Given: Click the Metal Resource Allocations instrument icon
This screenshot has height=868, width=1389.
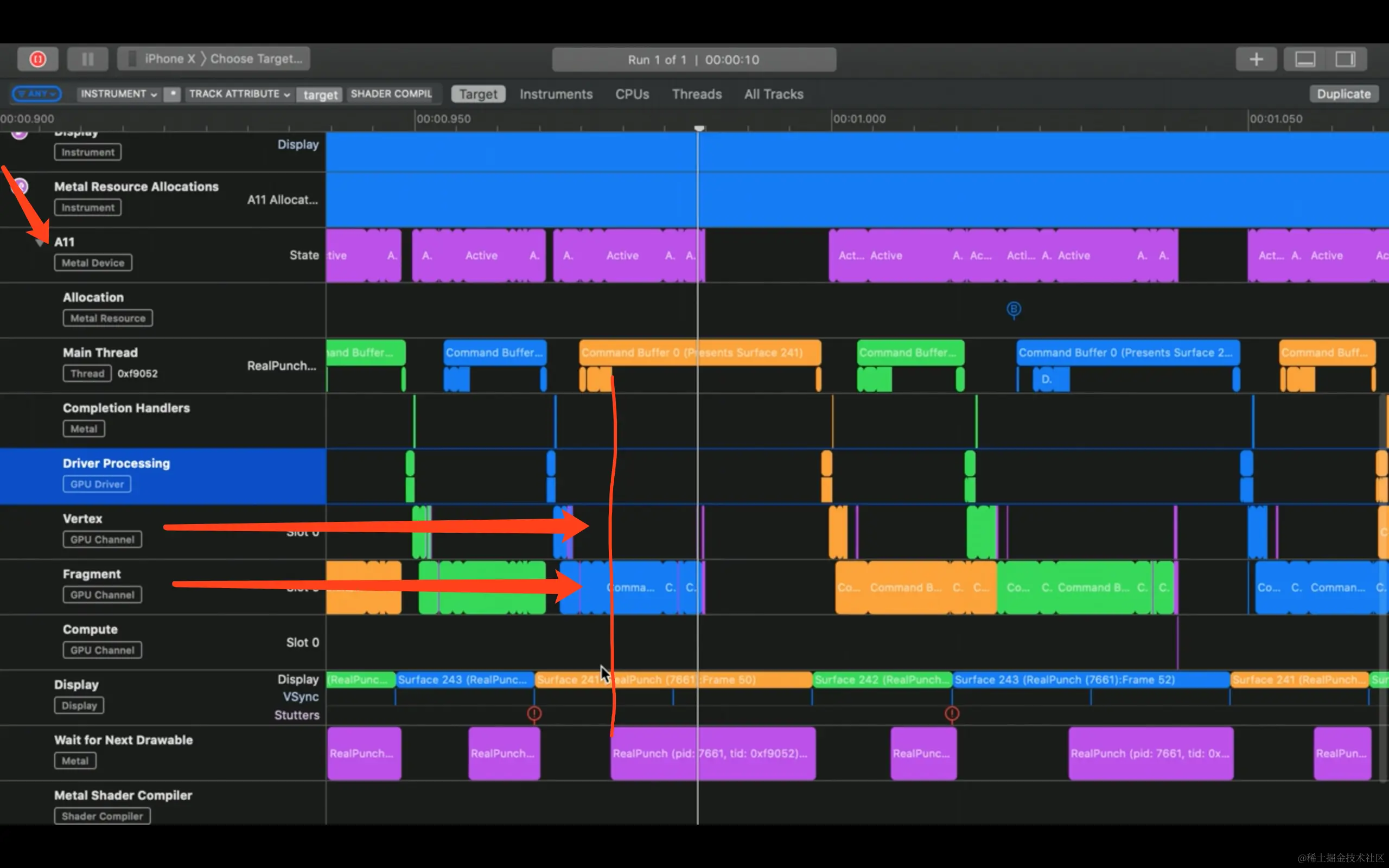Looking at the screenshot, I should 20,186.
